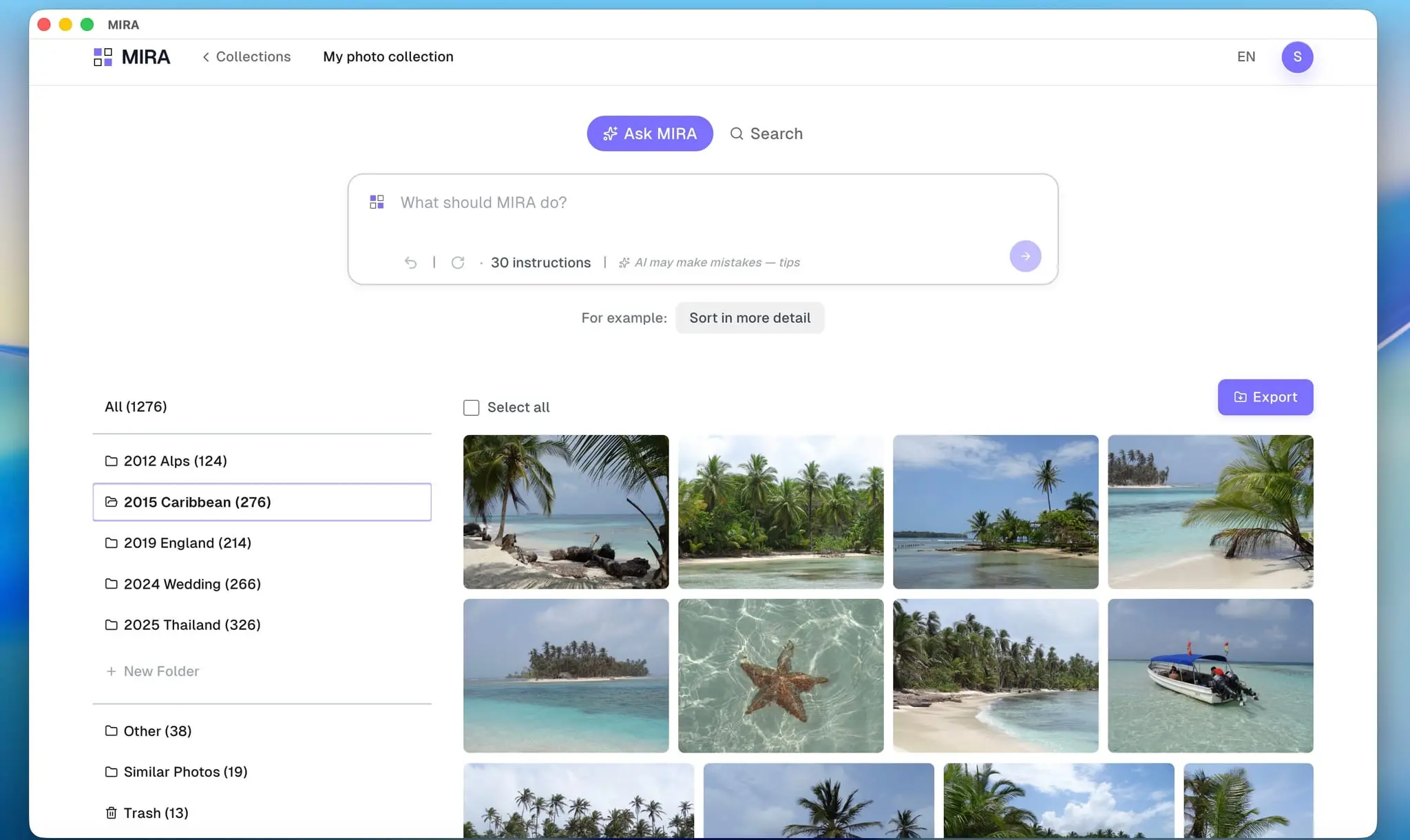Open the leaning palm over sand photo

tap(1210, 512)
